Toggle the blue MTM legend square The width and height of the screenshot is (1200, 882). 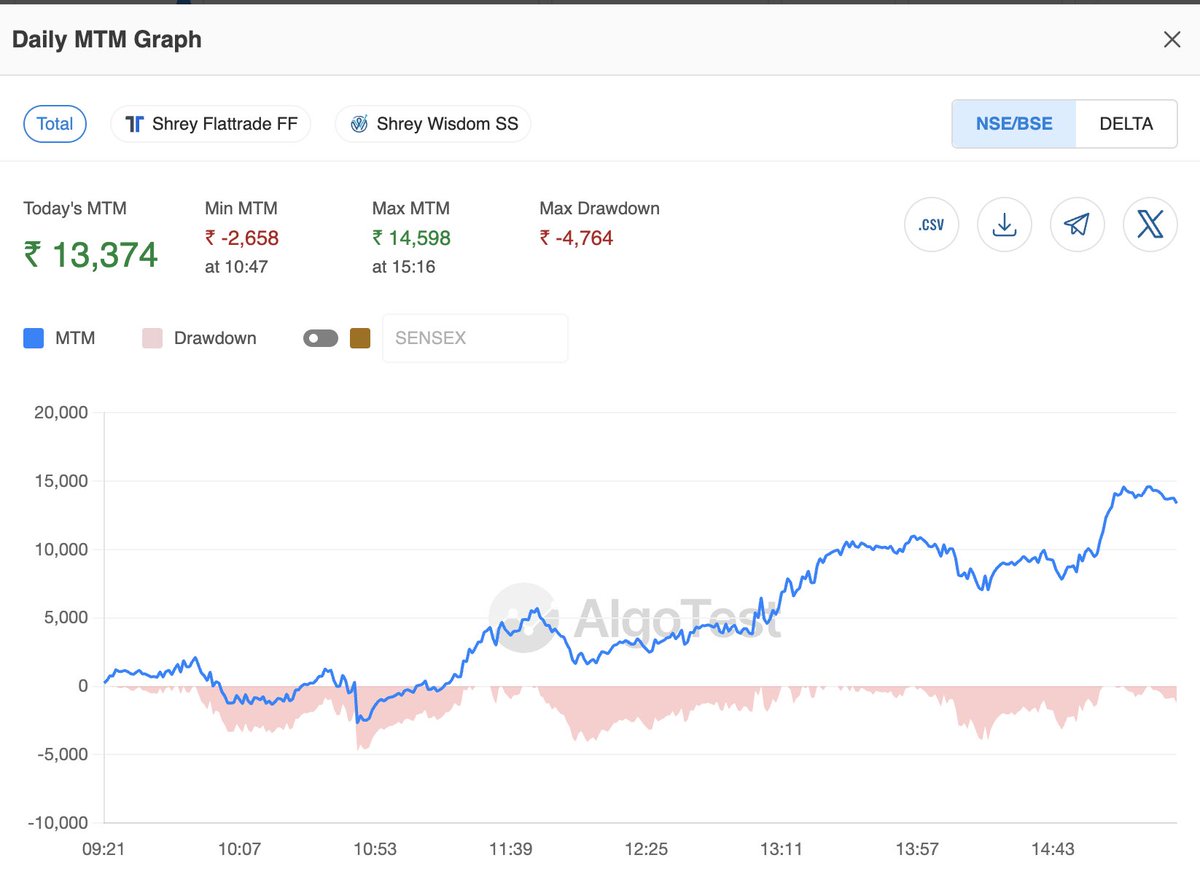[34, 338]
